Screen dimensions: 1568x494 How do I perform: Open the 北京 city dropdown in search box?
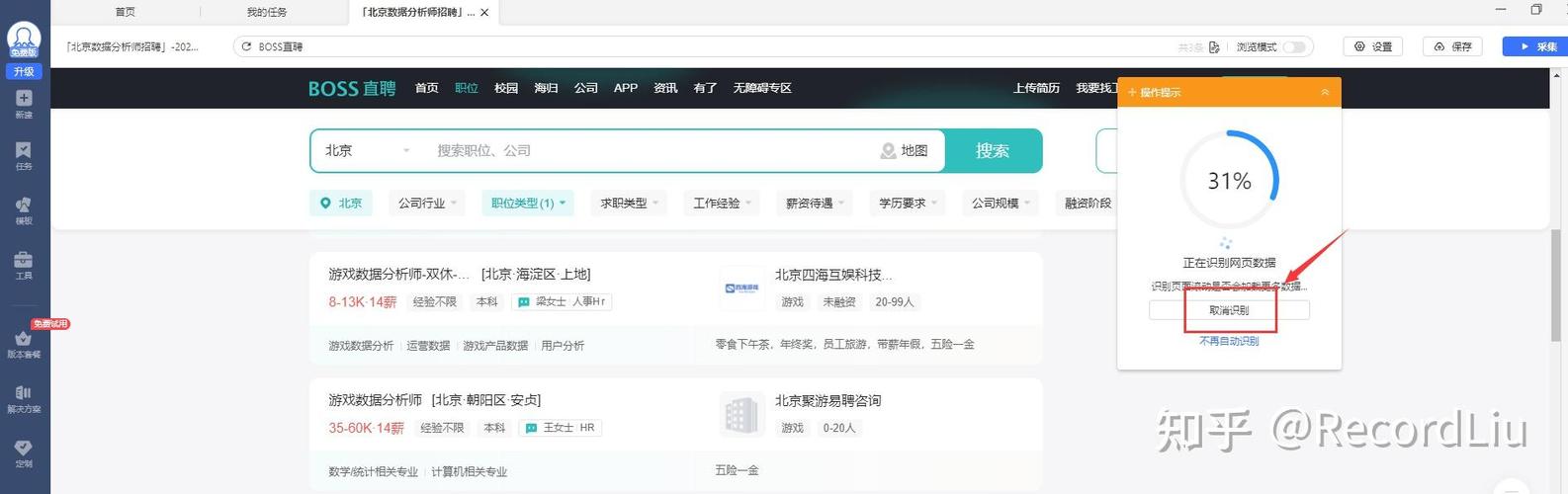pos(367,150)
